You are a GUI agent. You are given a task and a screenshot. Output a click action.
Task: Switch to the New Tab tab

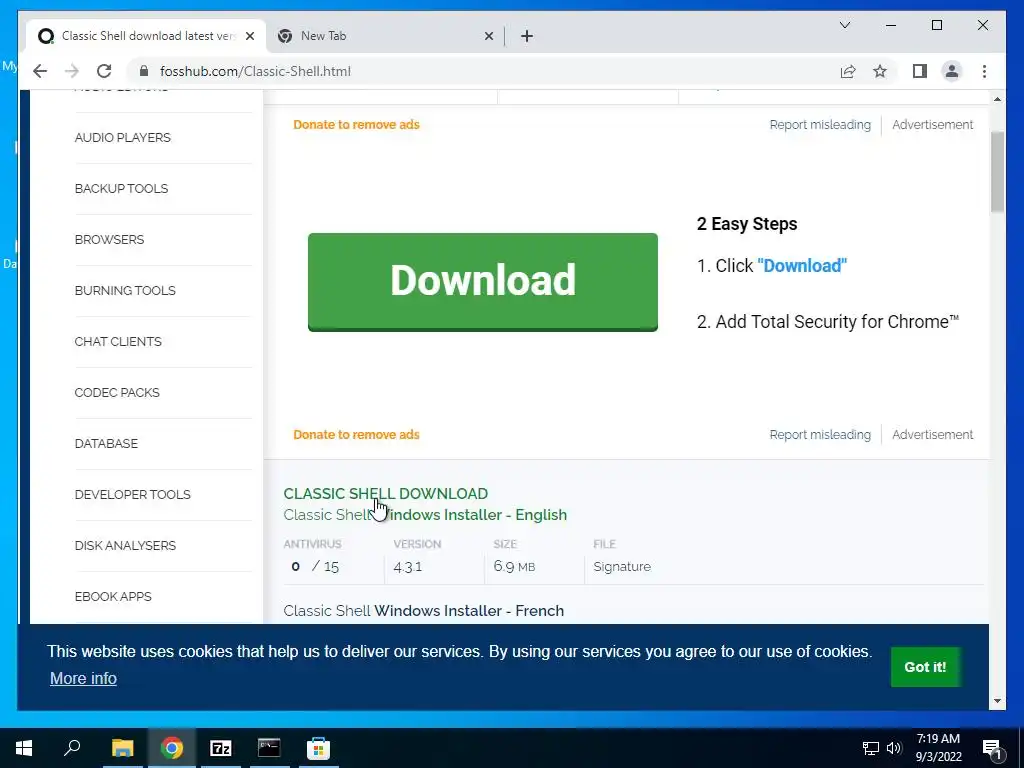click(385, 36)
